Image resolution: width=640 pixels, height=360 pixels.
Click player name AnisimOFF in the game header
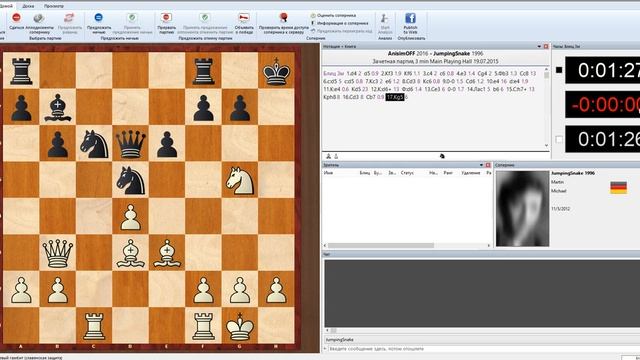[401, 53]
